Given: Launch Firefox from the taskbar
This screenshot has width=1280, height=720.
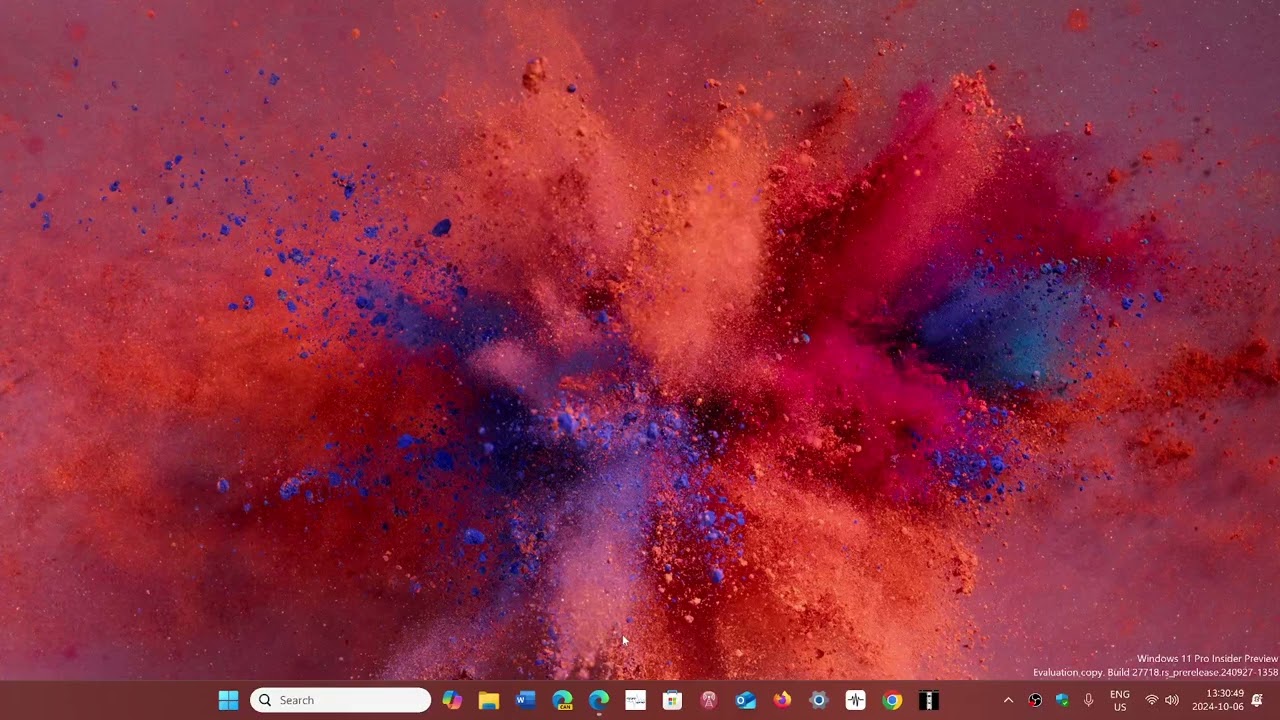Looking at the screenshot, I should (782, 700).
